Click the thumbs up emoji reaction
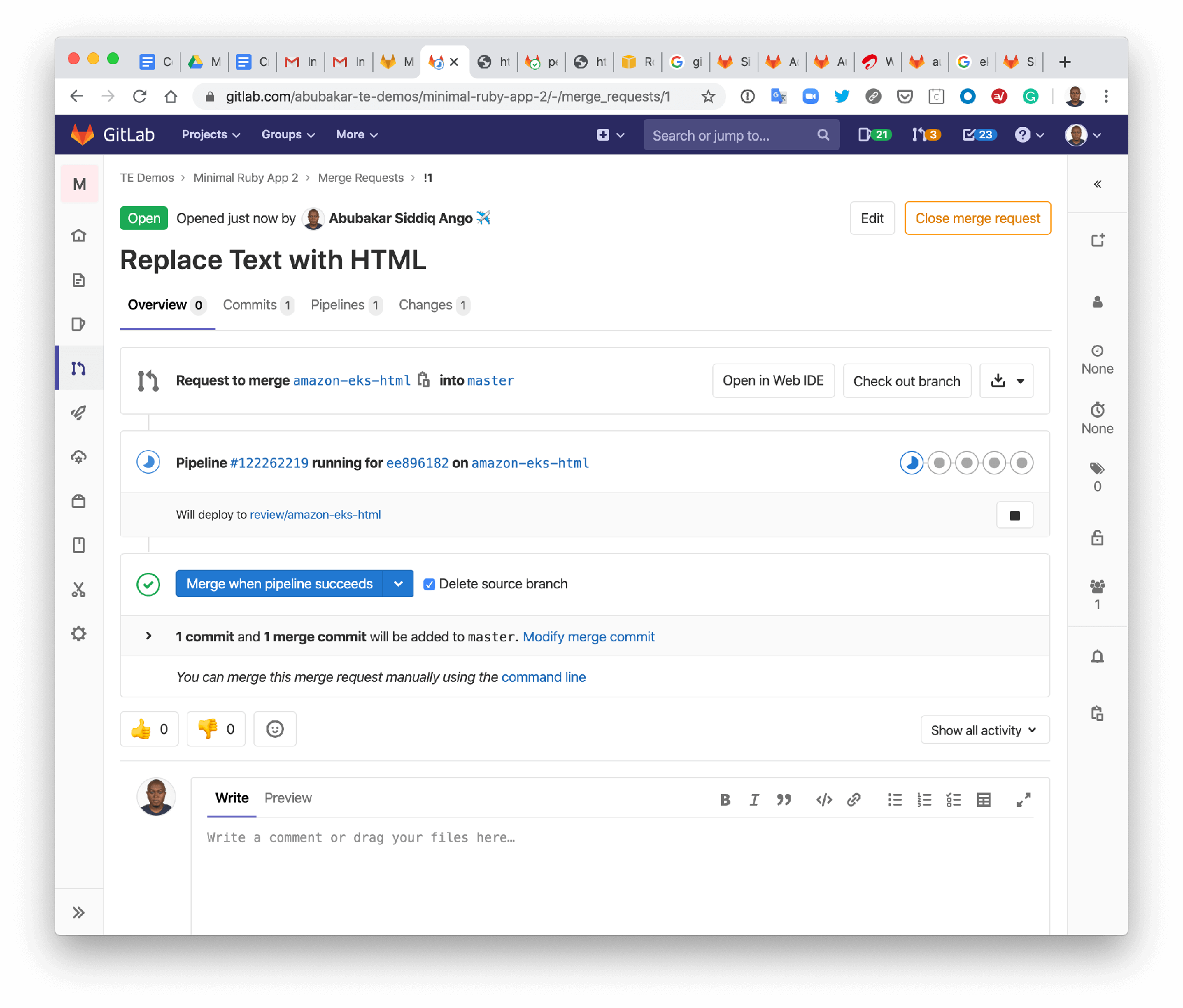Image resolution: width=1183 pixels, height=1008 pixels. [149, 729]
